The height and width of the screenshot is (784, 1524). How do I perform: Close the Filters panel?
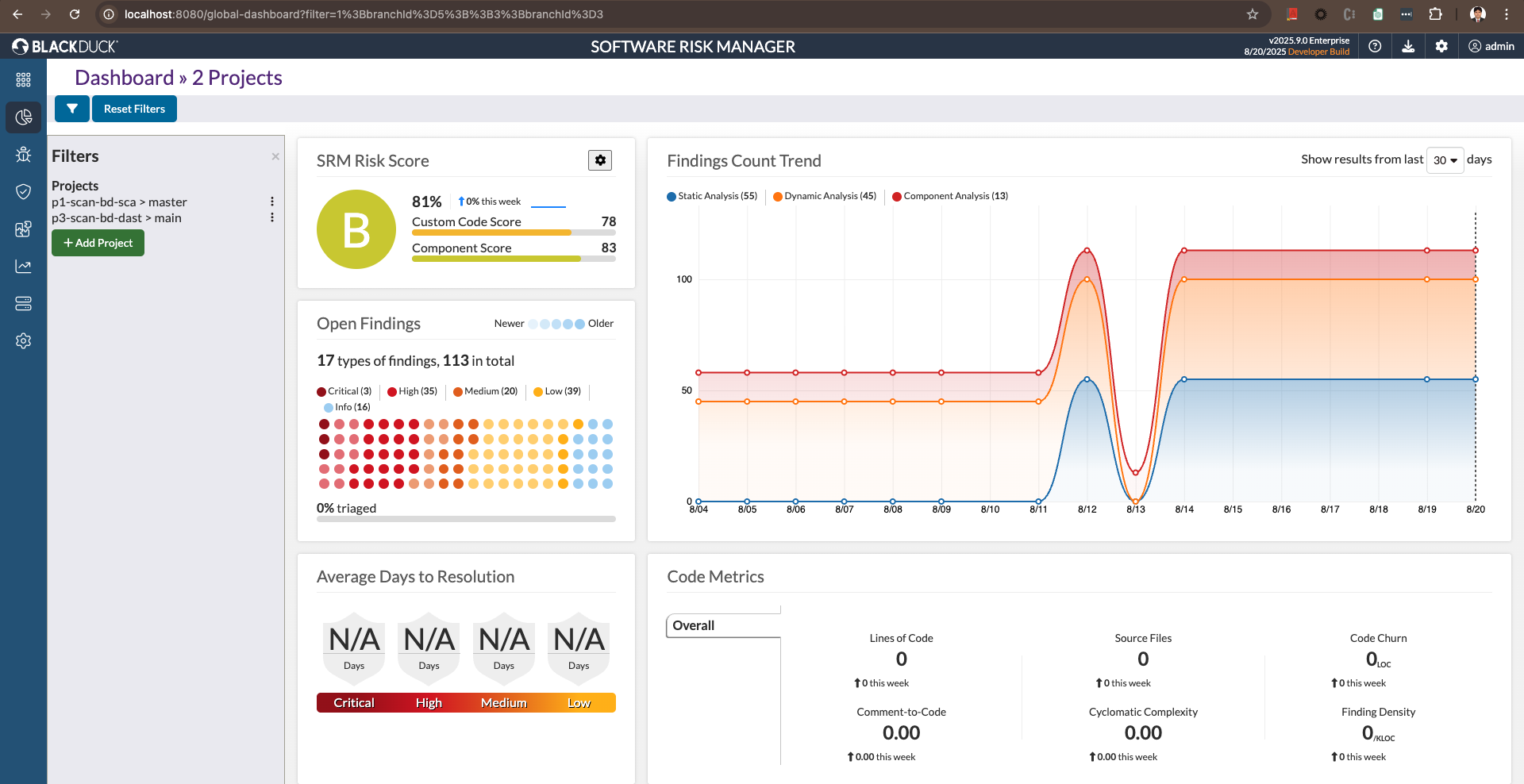275,156
